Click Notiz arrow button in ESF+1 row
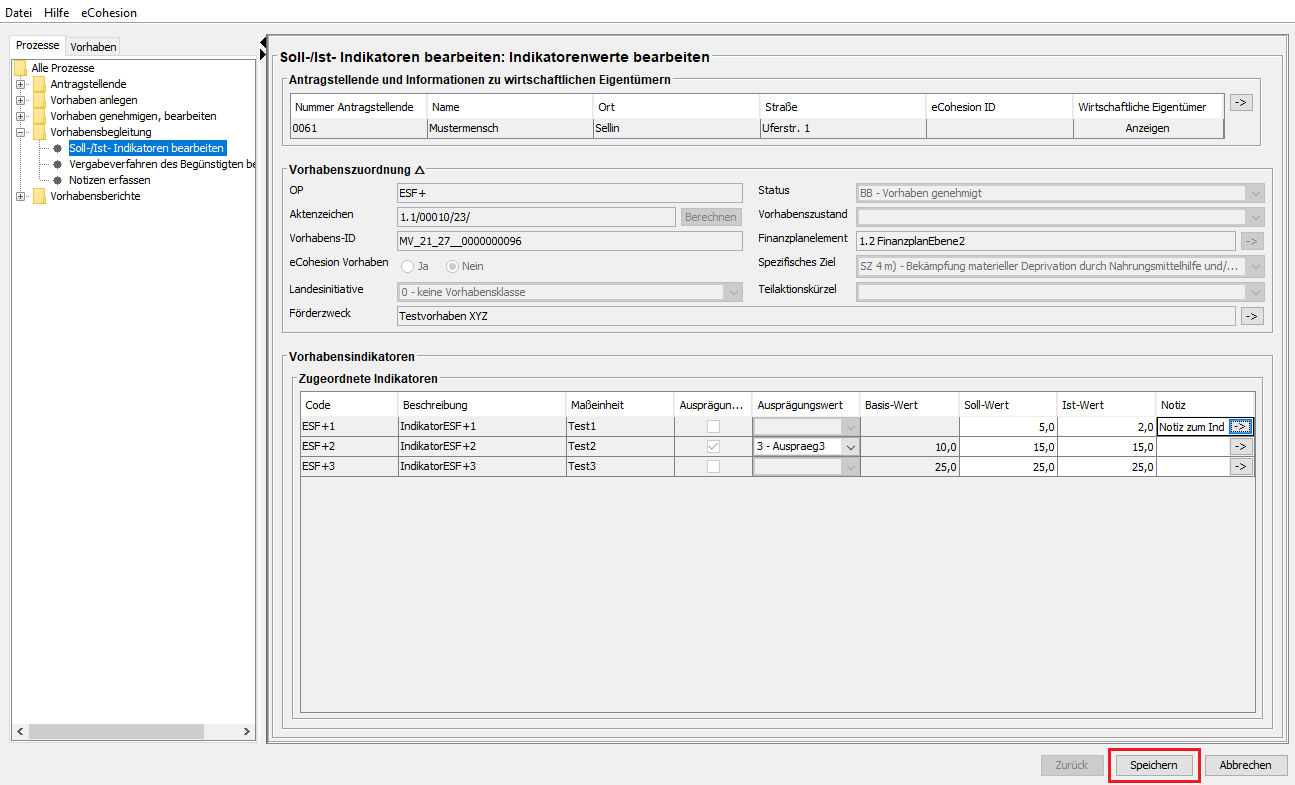 tap(1240, 427)
